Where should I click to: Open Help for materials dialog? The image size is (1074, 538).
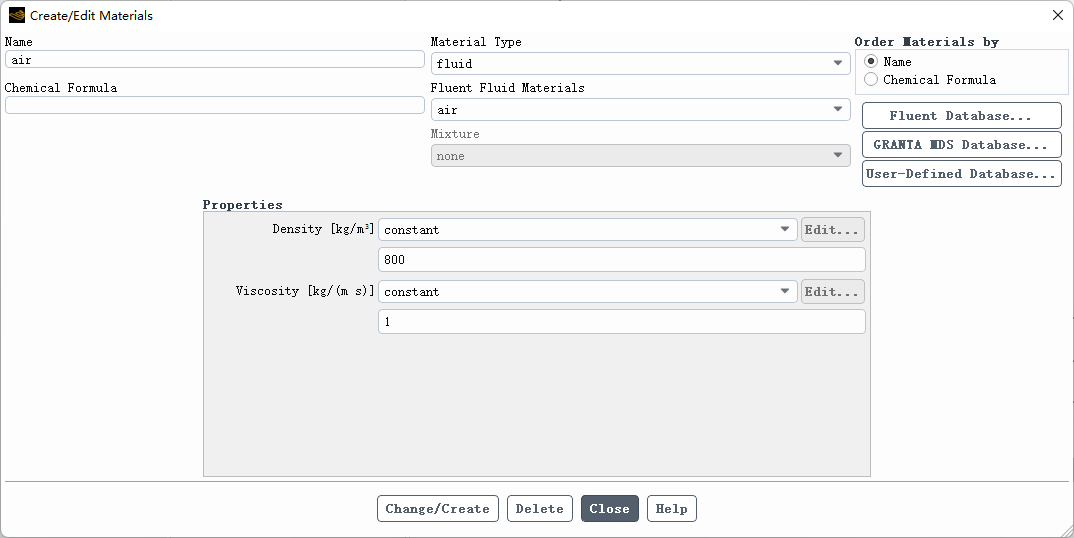coord(671,509)
